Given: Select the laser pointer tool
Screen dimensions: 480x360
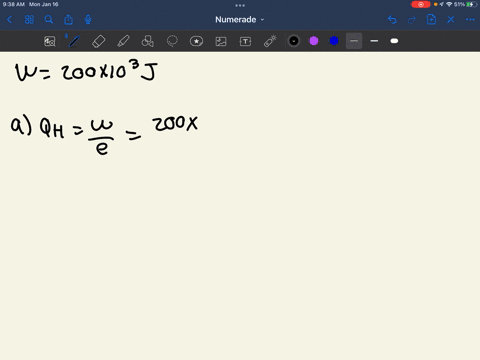Looking at the screenshot, I should point(270,41).
